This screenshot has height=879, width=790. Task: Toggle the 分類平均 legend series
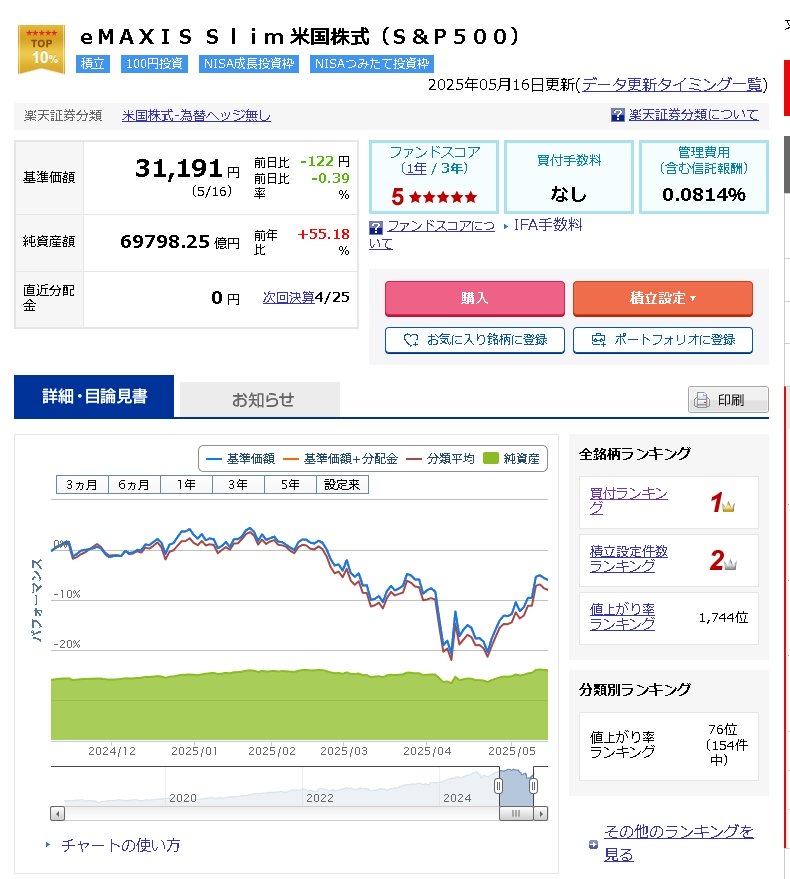click(x=440, y=459)
